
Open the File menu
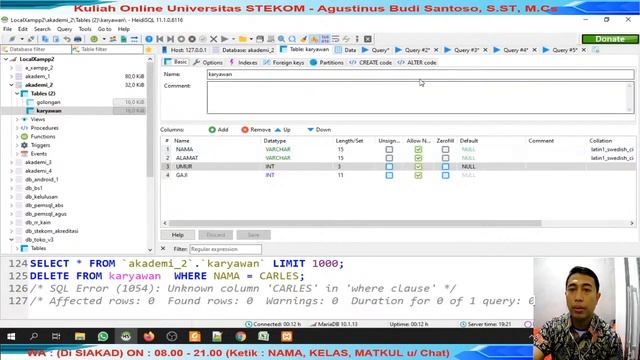tap(7, 29)
